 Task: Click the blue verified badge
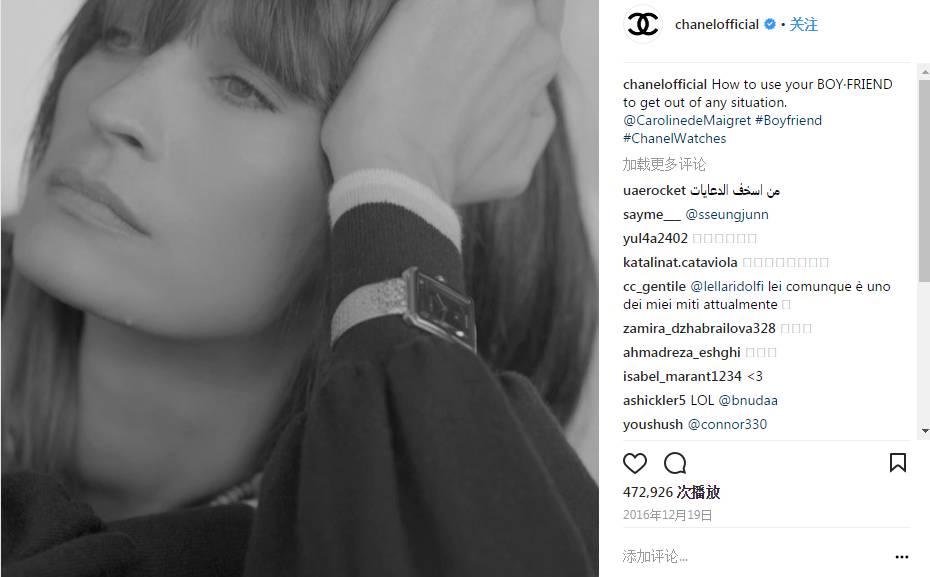(x=770, y=24)
